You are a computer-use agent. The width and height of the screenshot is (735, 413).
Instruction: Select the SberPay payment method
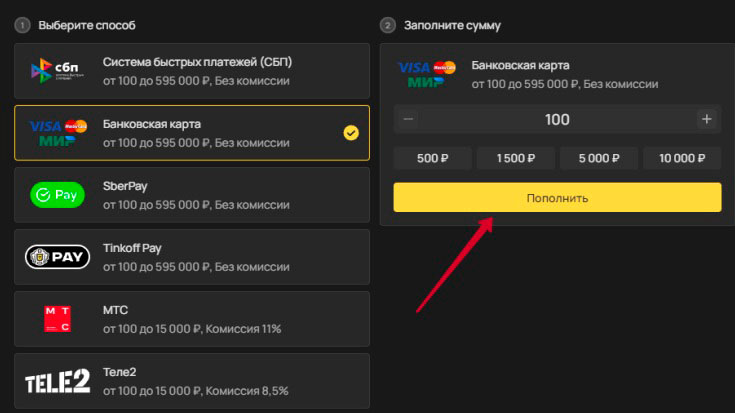pyautogui.click(x=192, y=195)
